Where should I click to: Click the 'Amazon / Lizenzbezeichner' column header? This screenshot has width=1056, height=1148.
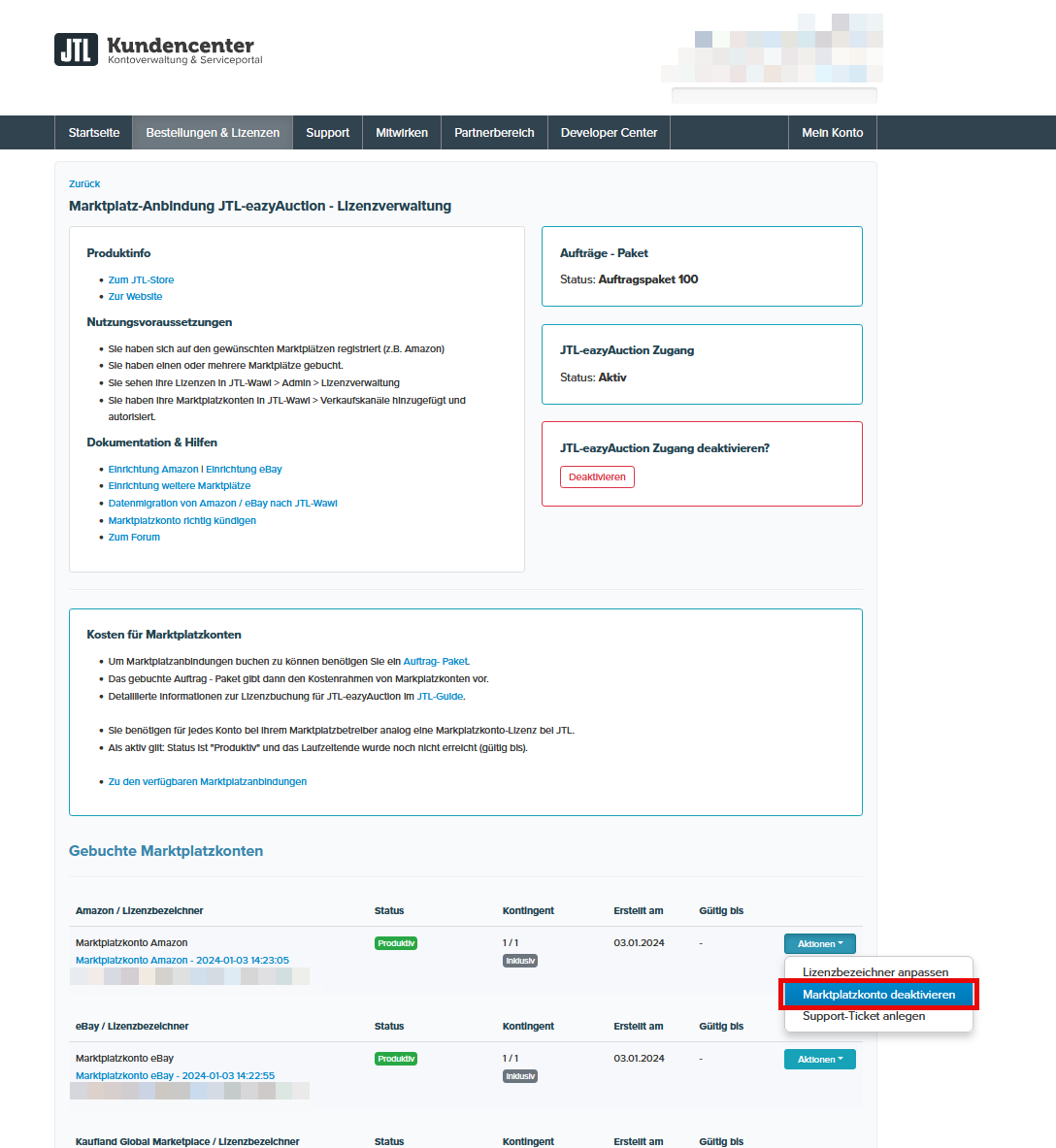tap(139, 911)
